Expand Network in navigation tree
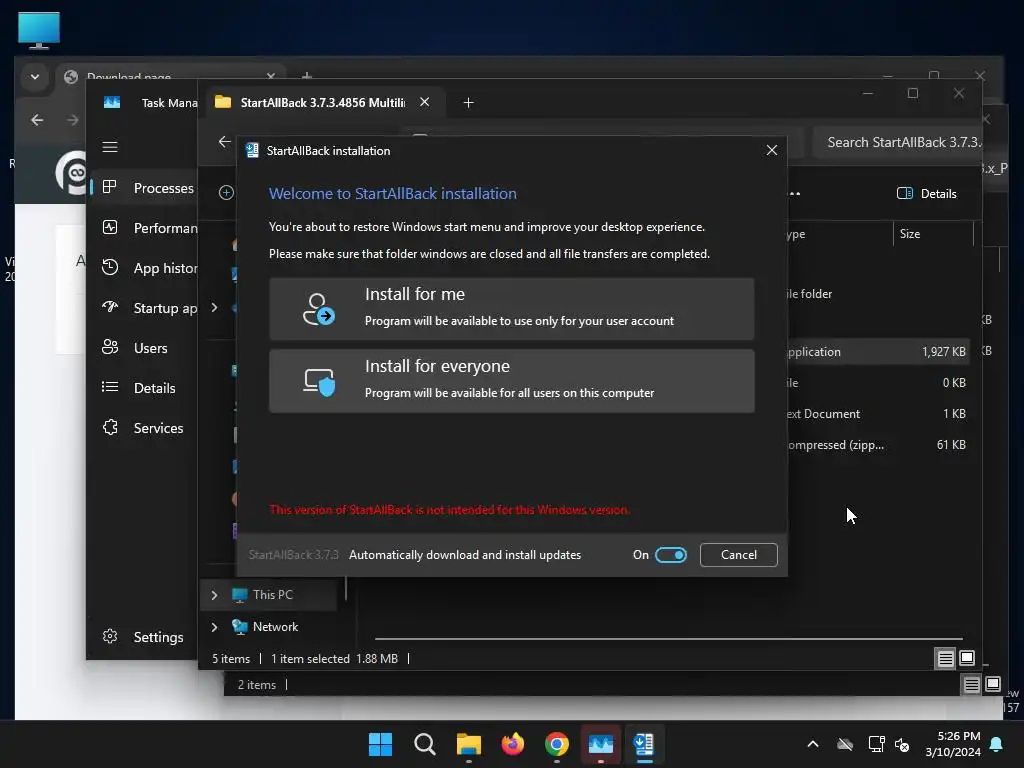 [x=214, y=627]
